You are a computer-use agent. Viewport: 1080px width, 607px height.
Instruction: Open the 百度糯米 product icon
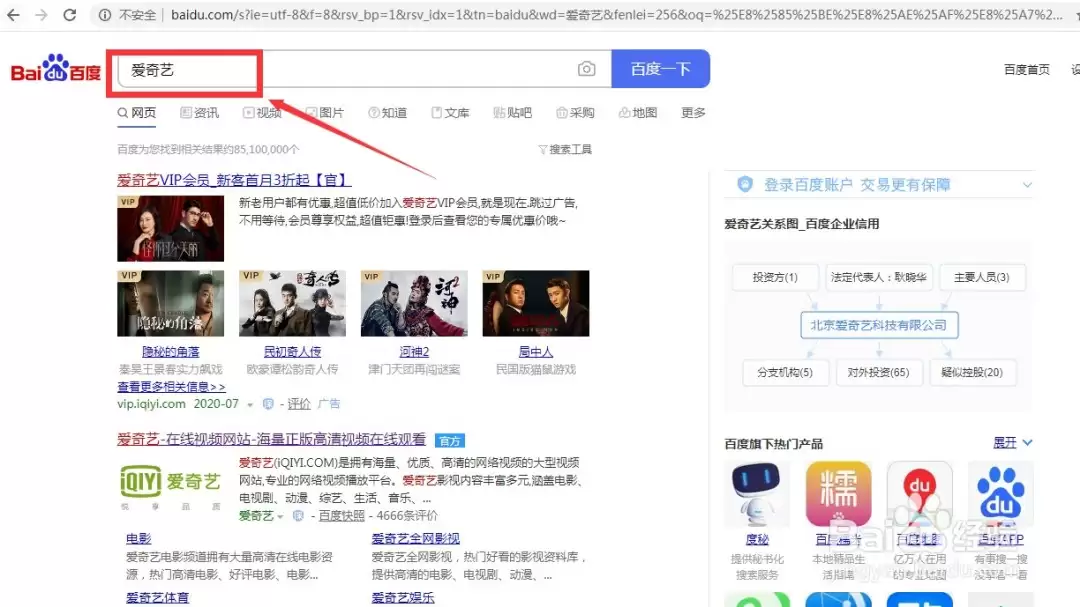[838, 495]
